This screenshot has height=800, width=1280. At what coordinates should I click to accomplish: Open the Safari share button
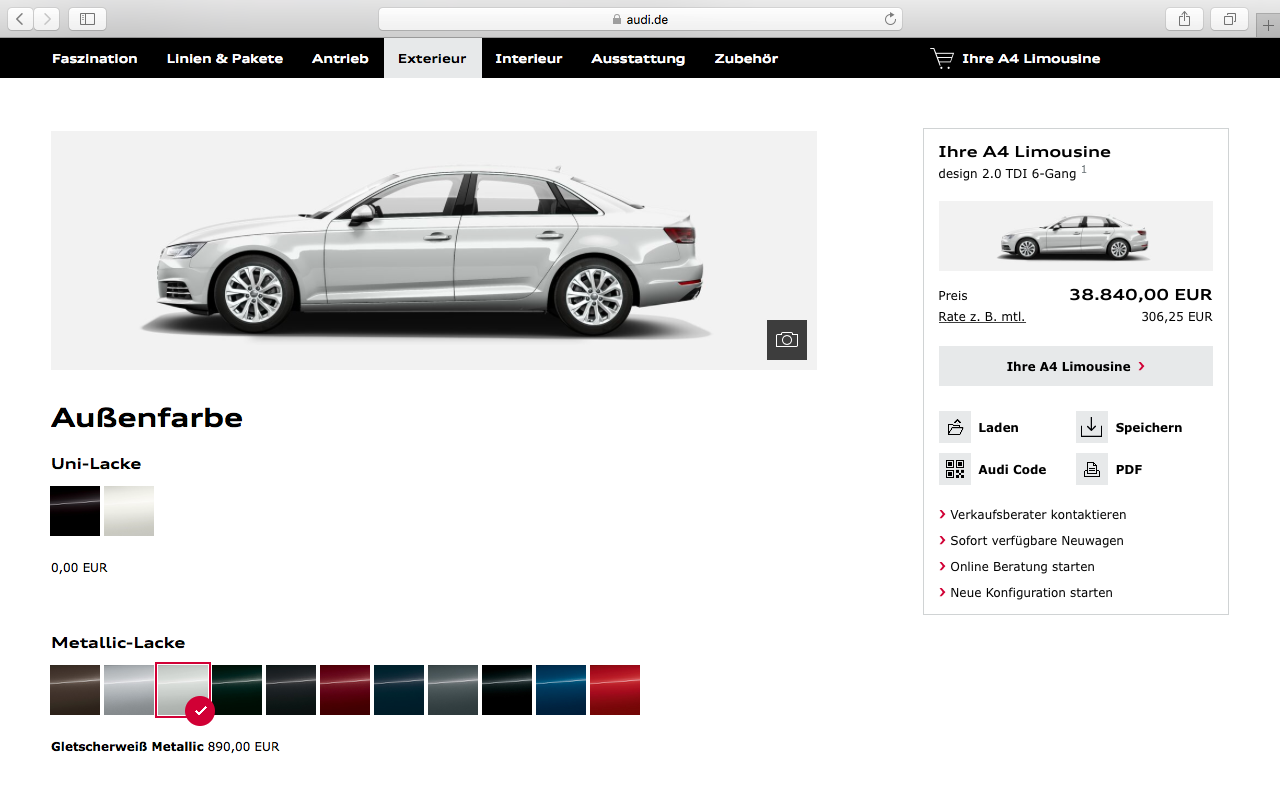(x=1184, y=19)
